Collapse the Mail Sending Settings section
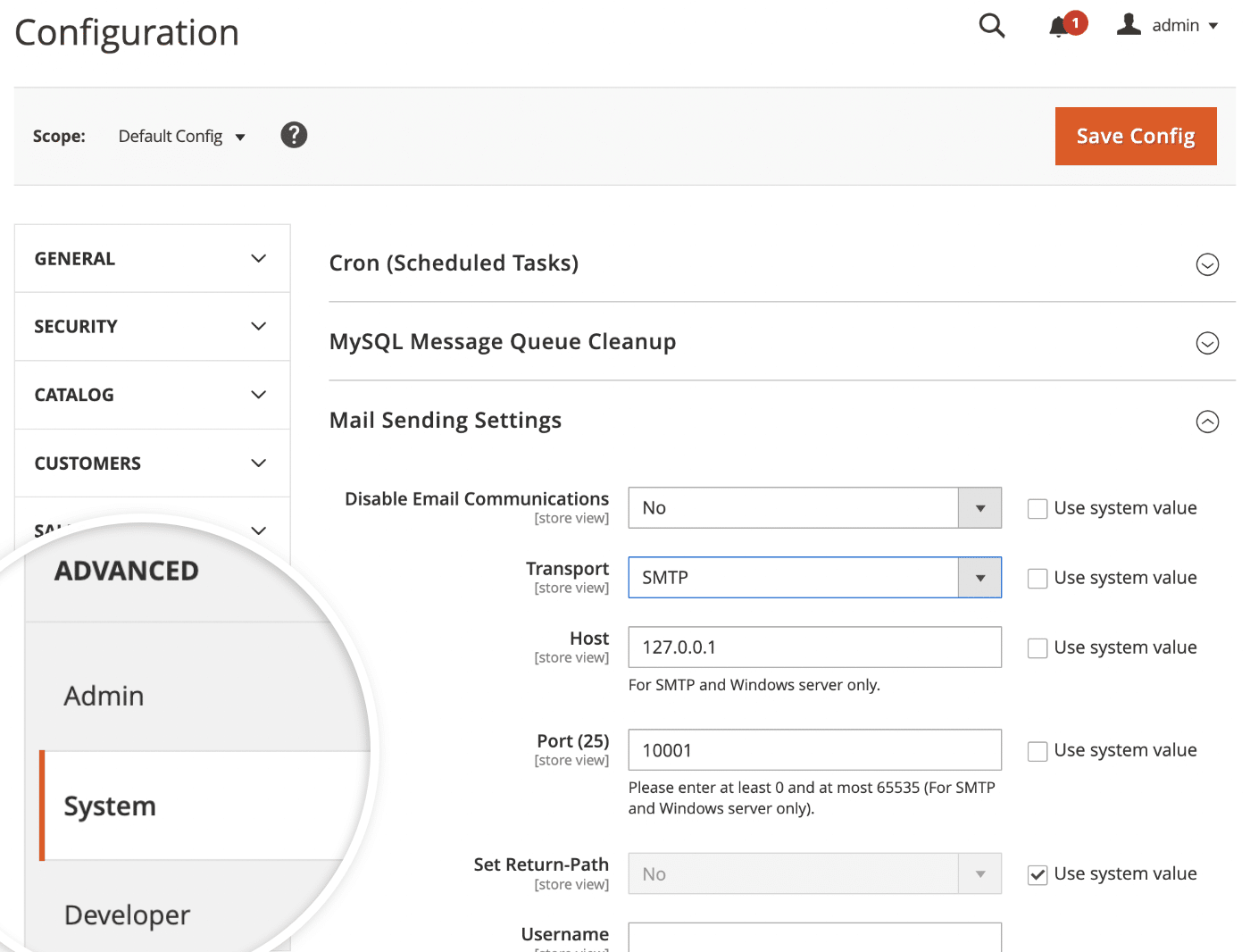Viewport: 1250px width, 952px height. pyautogui.click(x=773, y=421)
